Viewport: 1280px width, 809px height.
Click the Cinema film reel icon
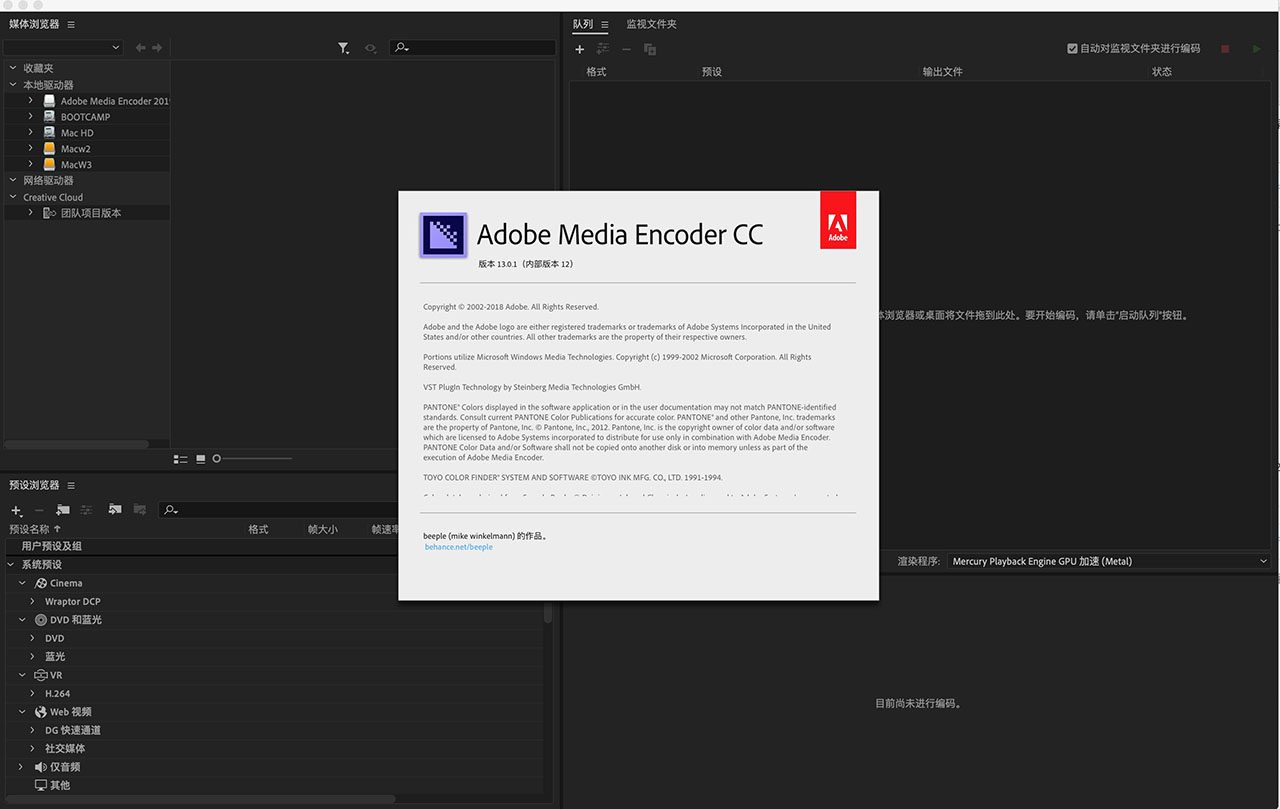pyautogui.click(x=41, y=583)
